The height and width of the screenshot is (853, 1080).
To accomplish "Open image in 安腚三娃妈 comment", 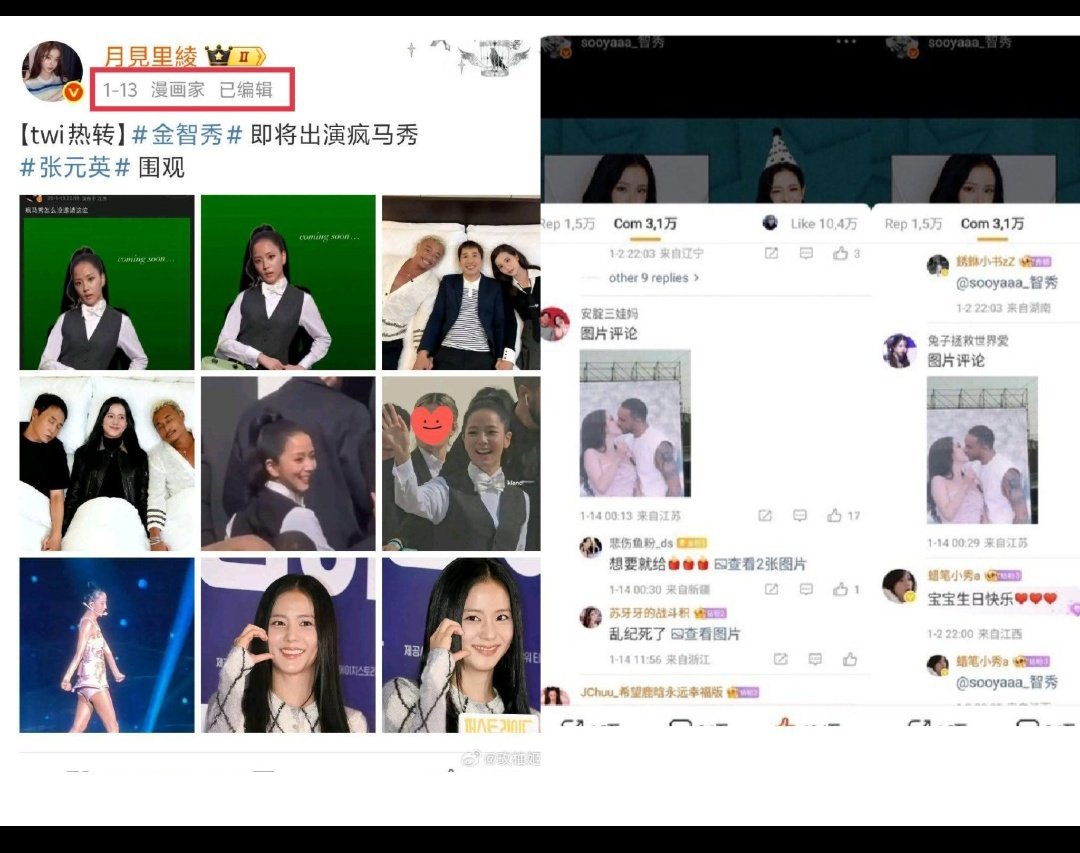I will pyautogui.click(x=635, y=423).
